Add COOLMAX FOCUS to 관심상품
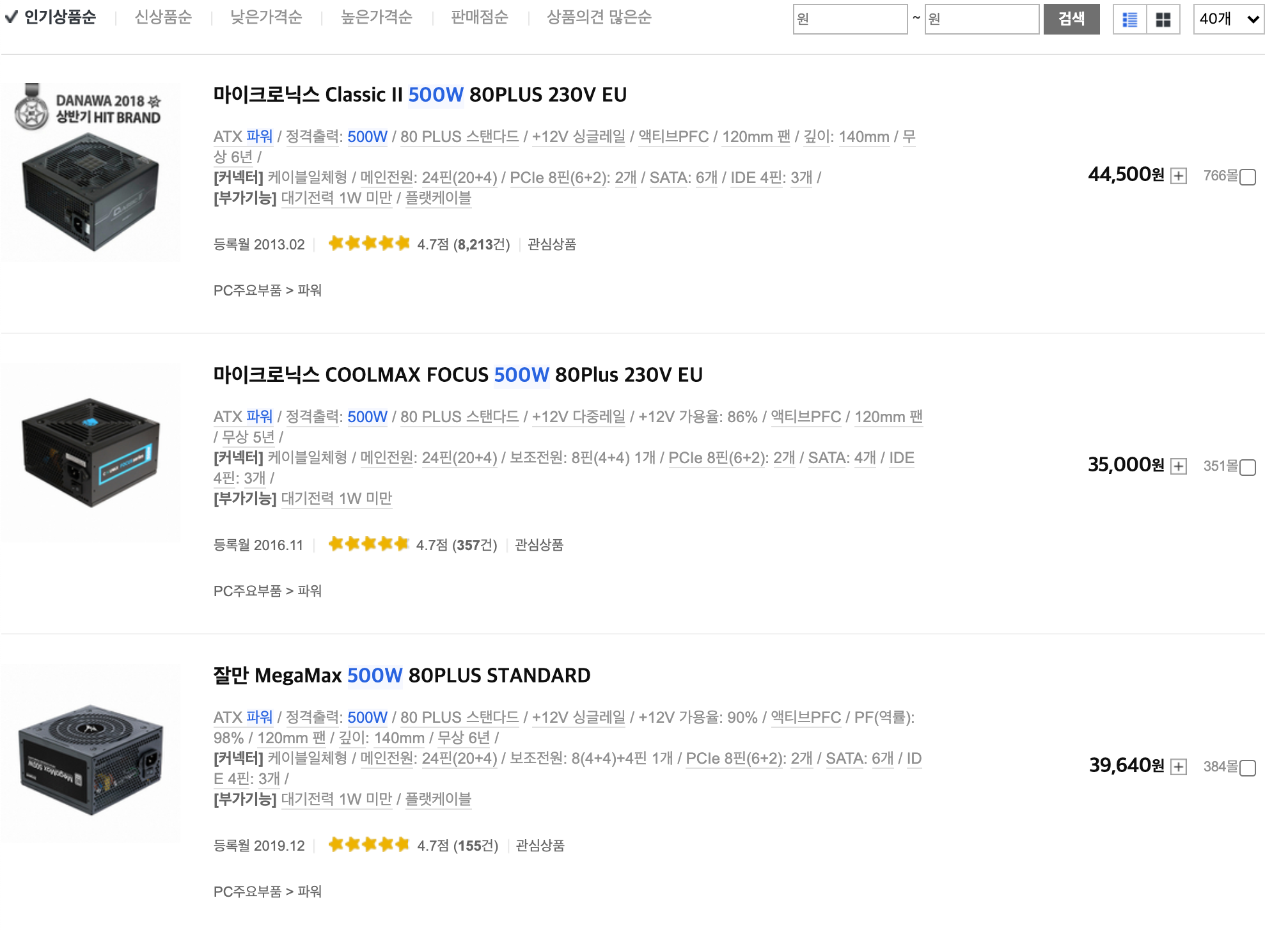 click(x=538, y=545)
